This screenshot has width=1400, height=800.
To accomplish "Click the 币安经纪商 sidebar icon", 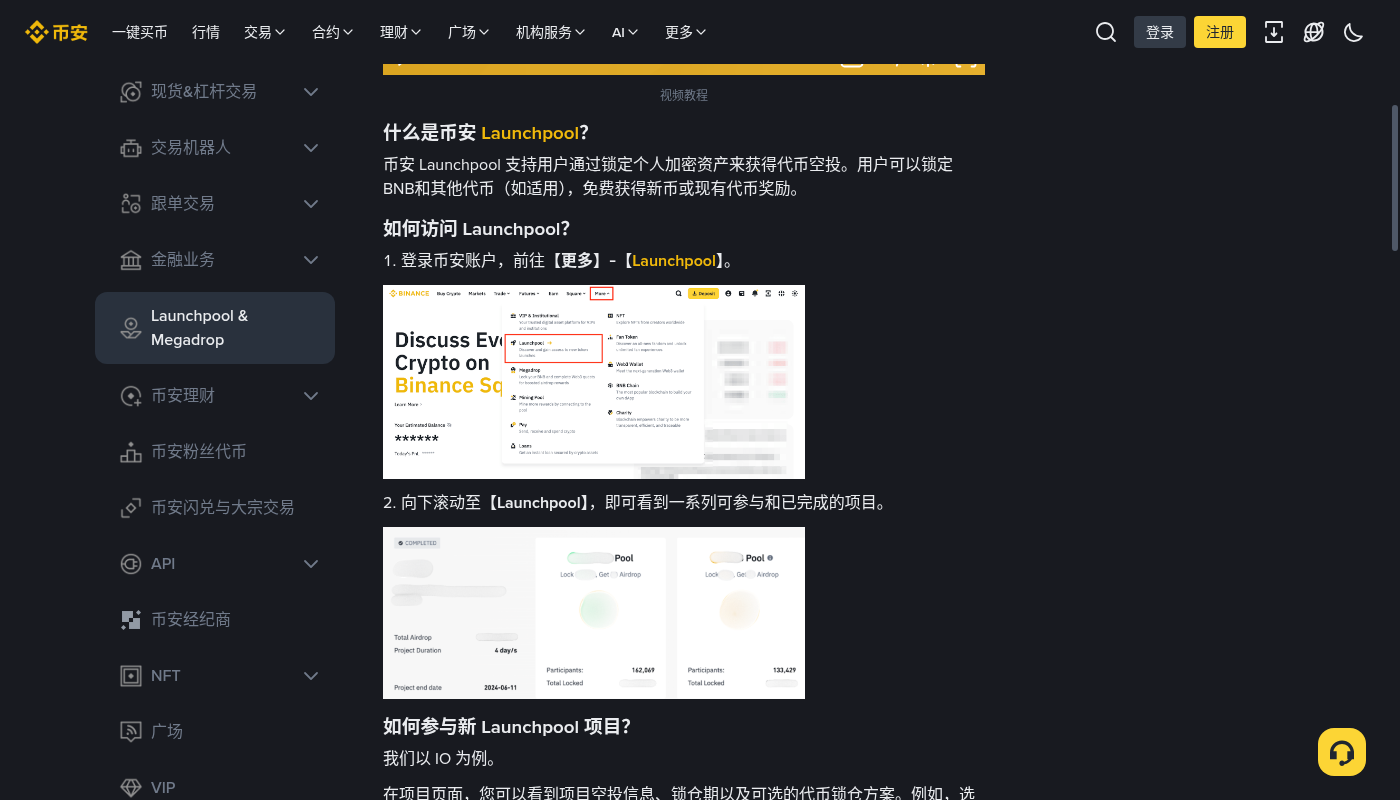I will coord(131,620).
